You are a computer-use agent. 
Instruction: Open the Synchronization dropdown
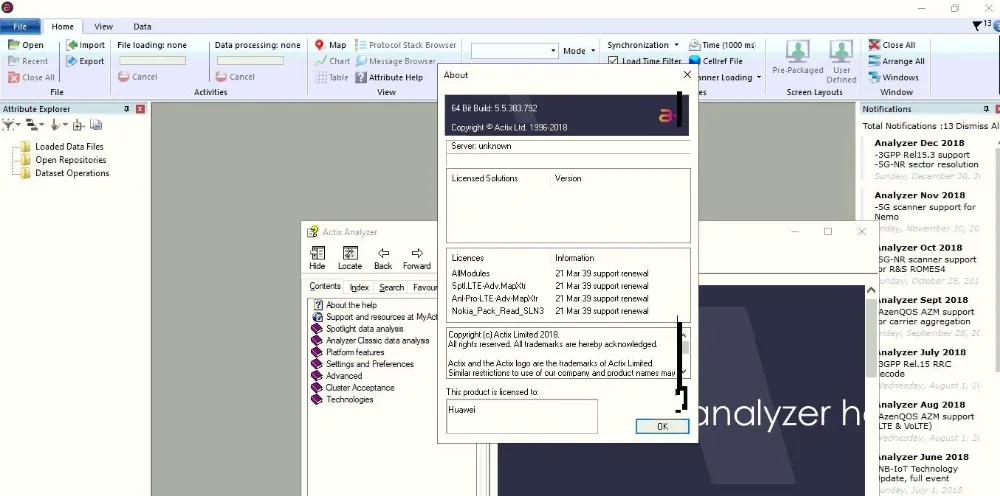click(x=643, y=45)
